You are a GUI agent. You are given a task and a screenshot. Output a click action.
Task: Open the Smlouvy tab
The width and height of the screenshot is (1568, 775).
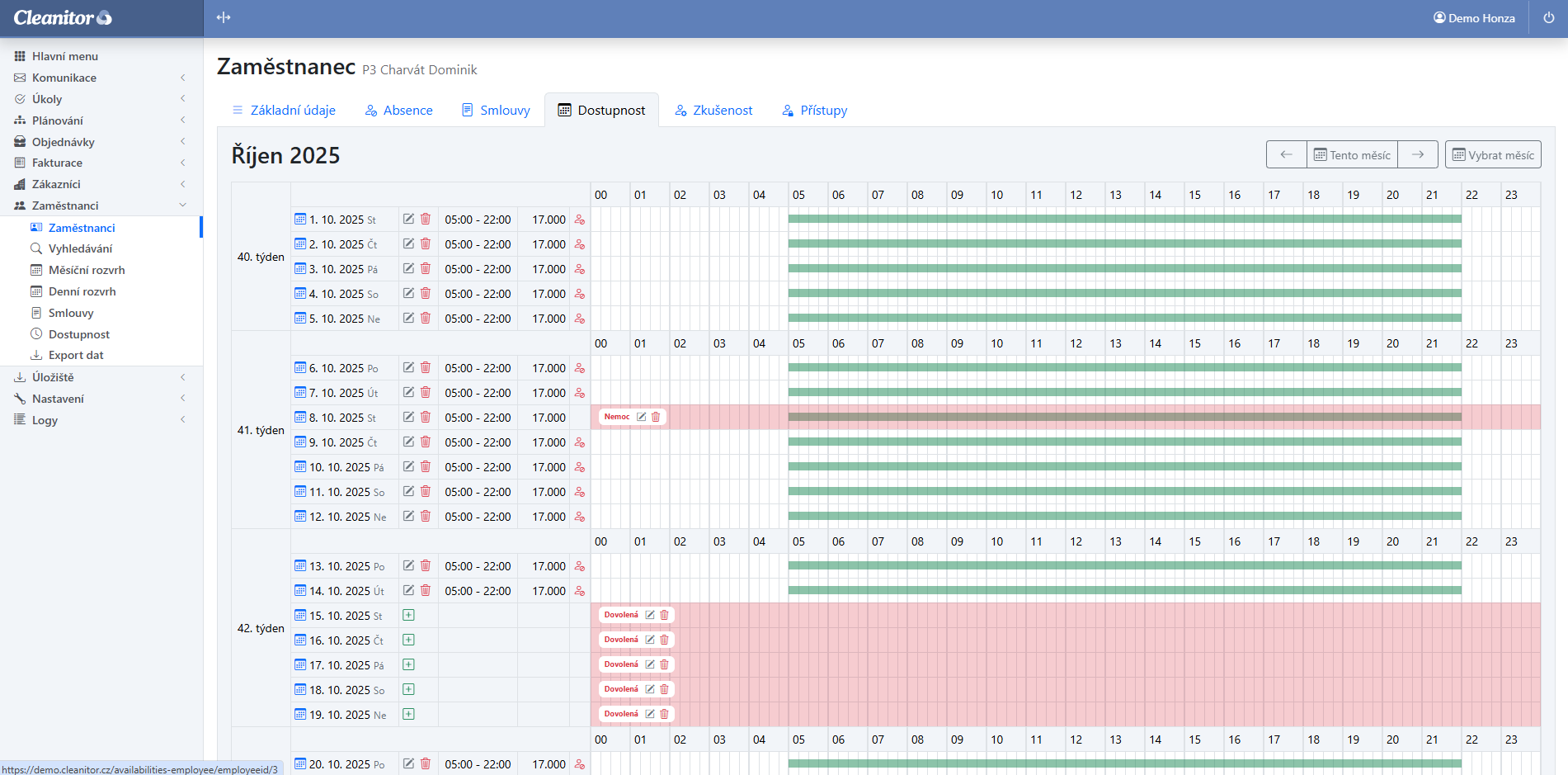pyautogui.click(x=496, y=111)
